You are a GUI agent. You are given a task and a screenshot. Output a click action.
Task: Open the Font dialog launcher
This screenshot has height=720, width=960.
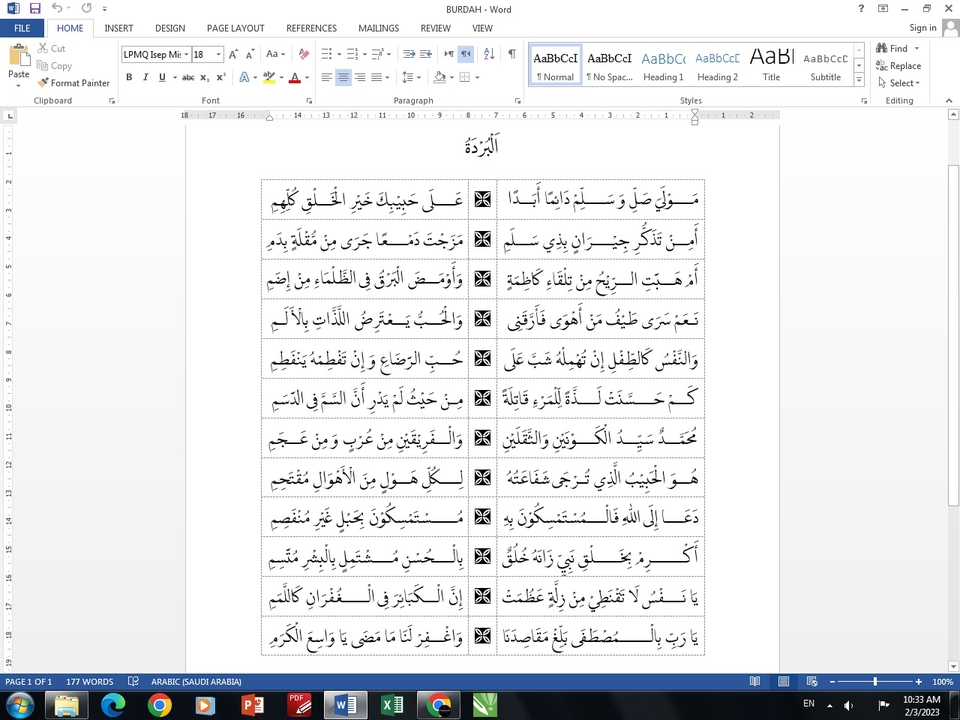[309, 100]
